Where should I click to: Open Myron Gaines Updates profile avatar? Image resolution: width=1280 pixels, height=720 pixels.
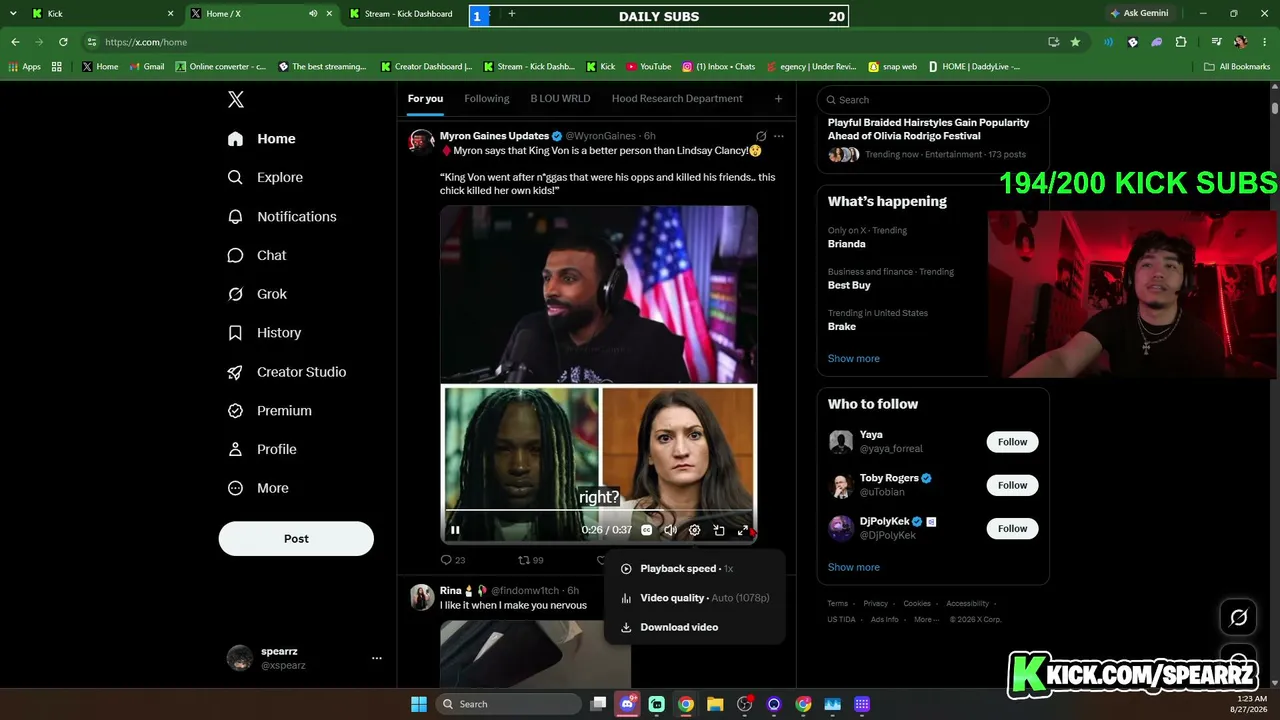tap(422, 141)
